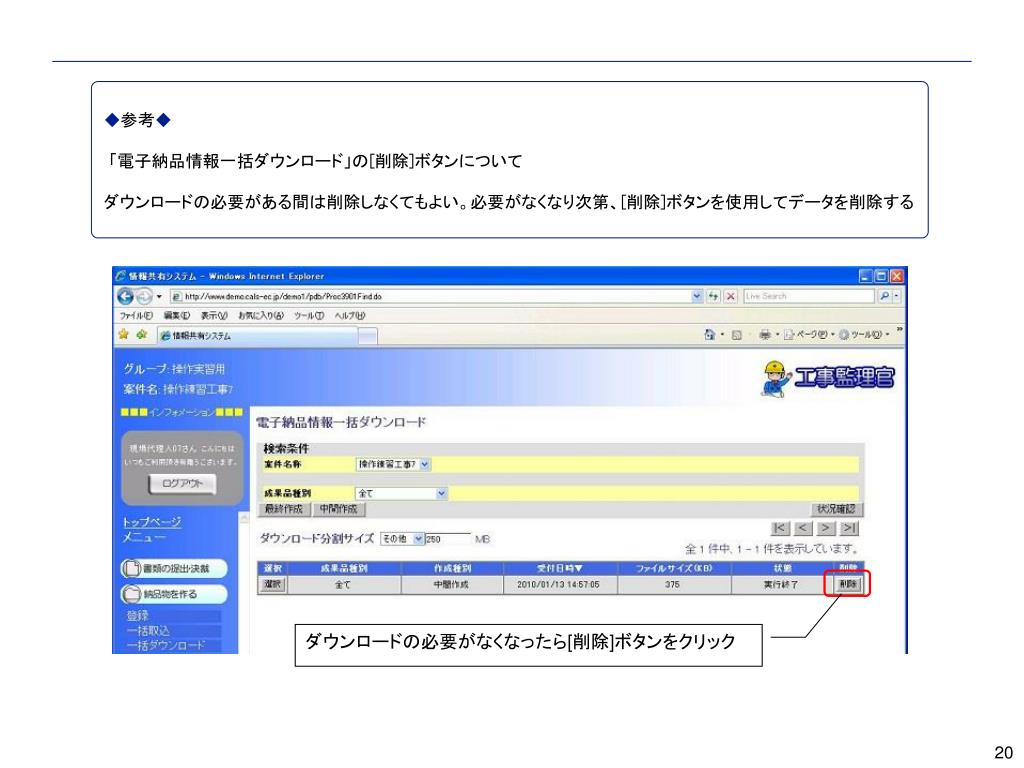Go to previous results page

click(803, 528)
